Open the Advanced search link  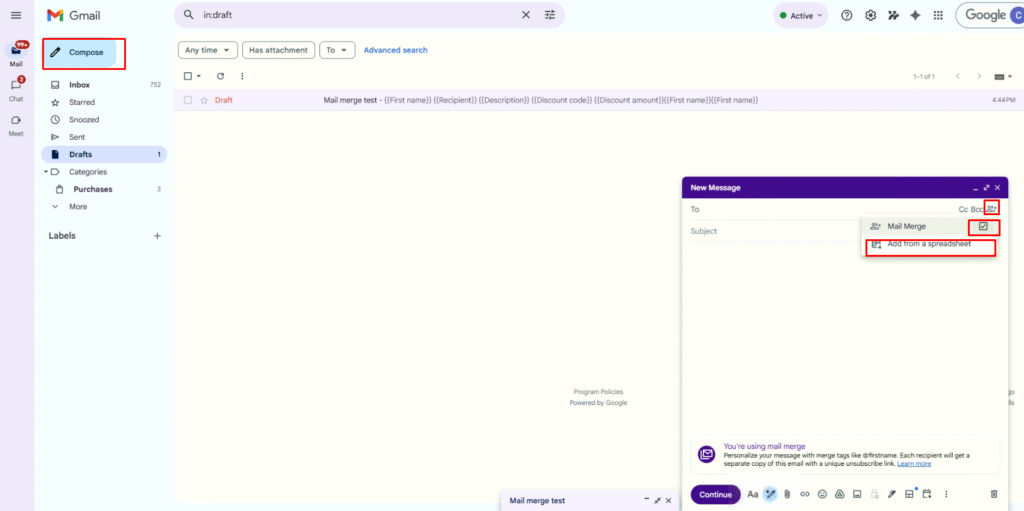tap(395, 50)
